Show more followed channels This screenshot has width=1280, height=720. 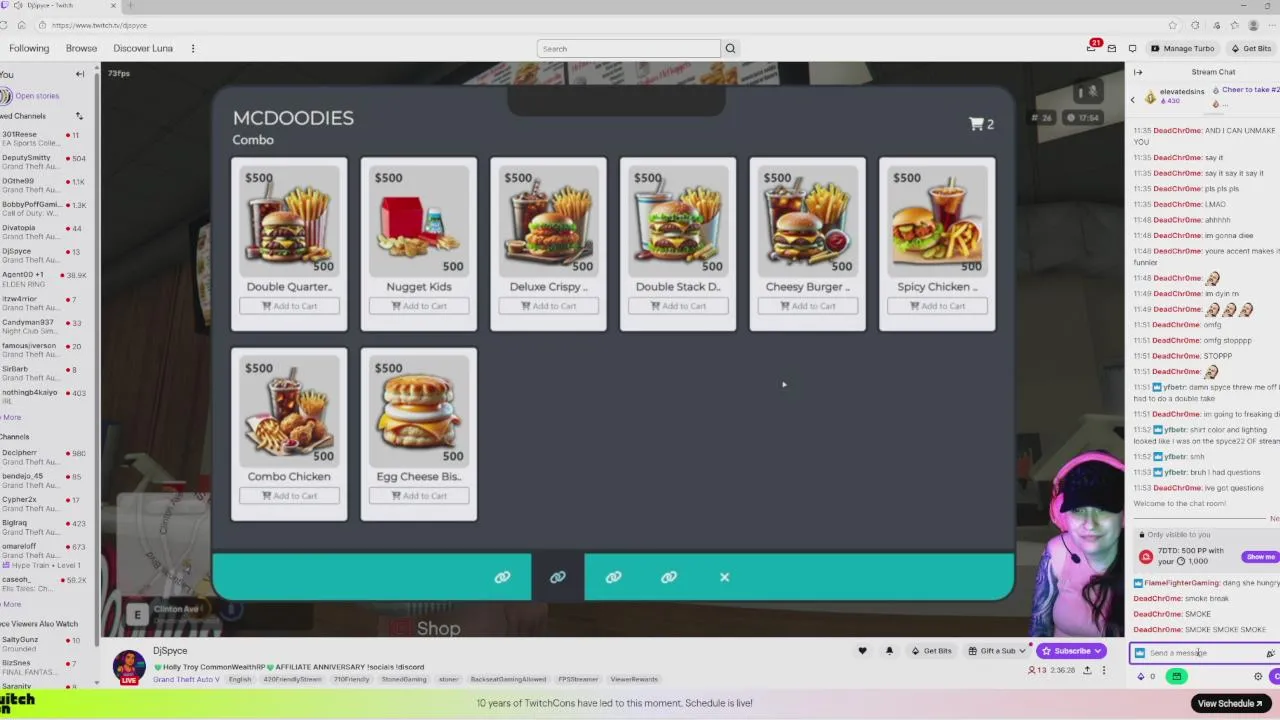coord(11,417)
